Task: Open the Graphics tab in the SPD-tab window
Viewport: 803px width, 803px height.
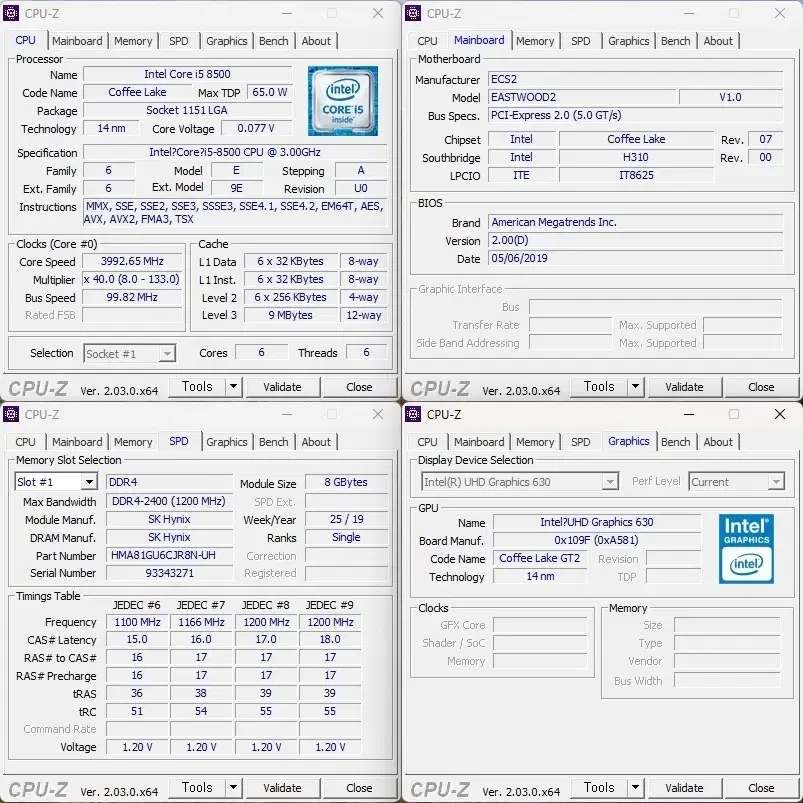Action: [x=227, y=442]
